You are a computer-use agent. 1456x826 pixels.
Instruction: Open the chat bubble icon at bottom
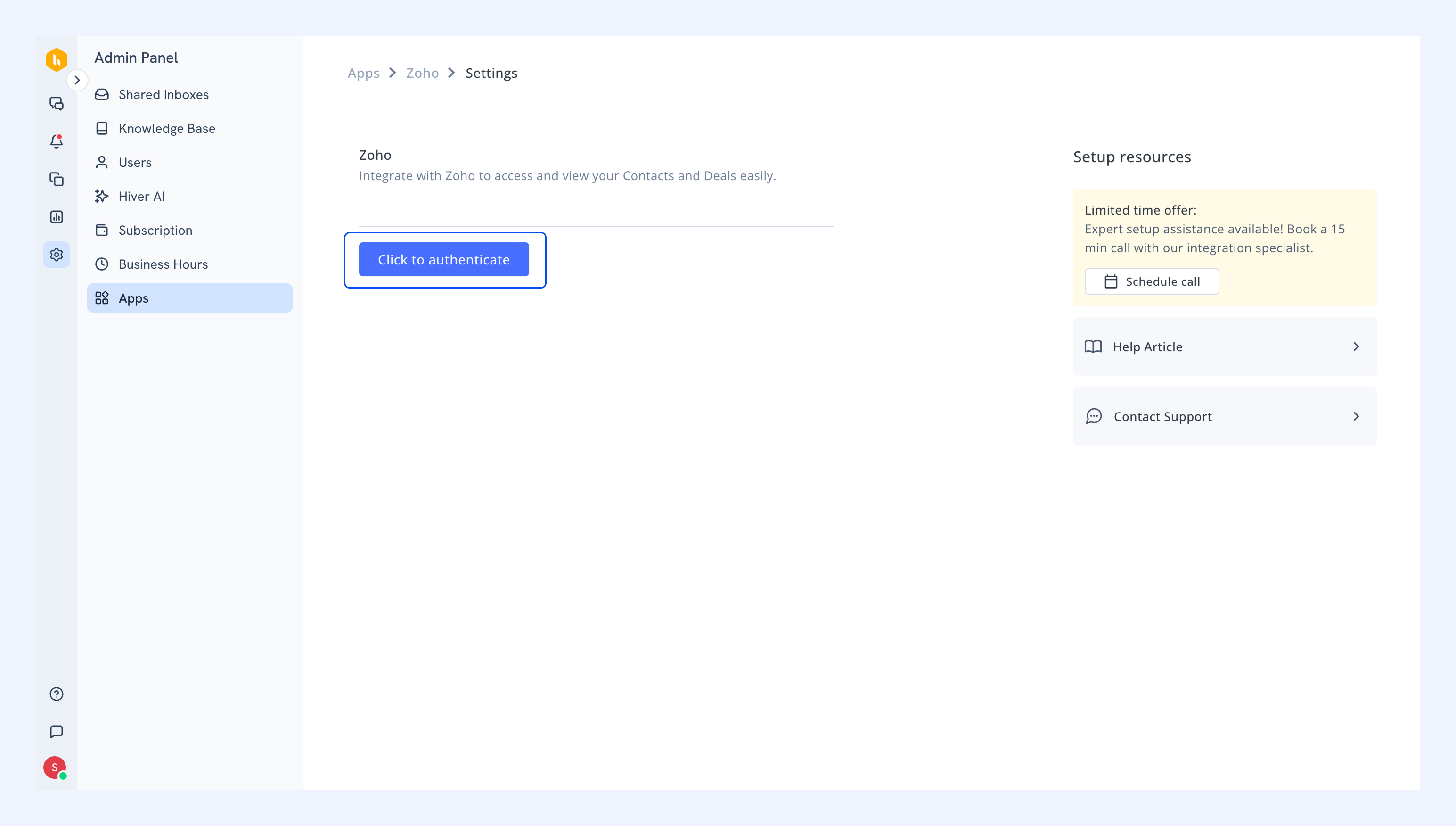pyautogui.click(x=56, y=732)
